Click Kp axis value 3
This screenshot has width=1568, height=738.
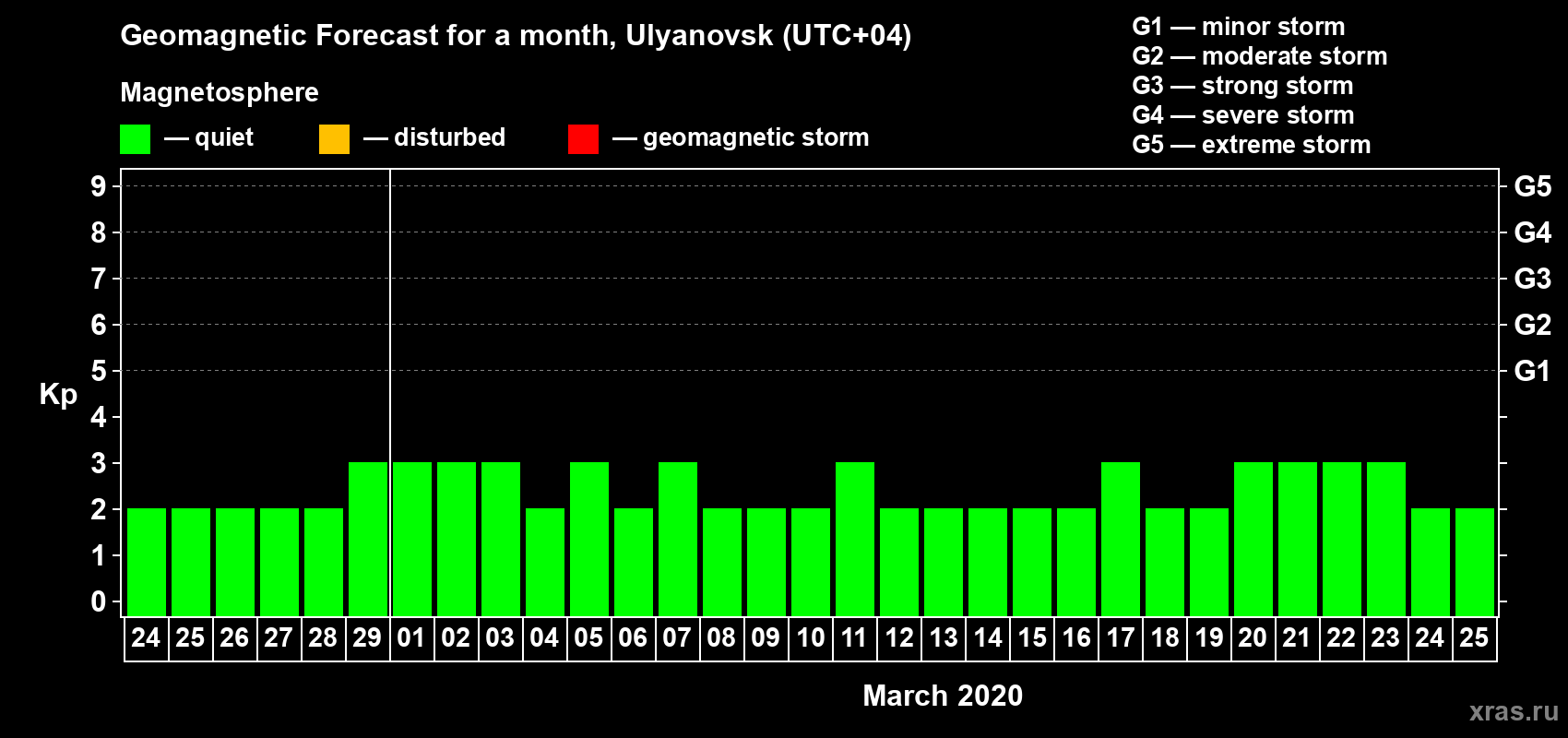pyautogui.click(x=99, y=463)
